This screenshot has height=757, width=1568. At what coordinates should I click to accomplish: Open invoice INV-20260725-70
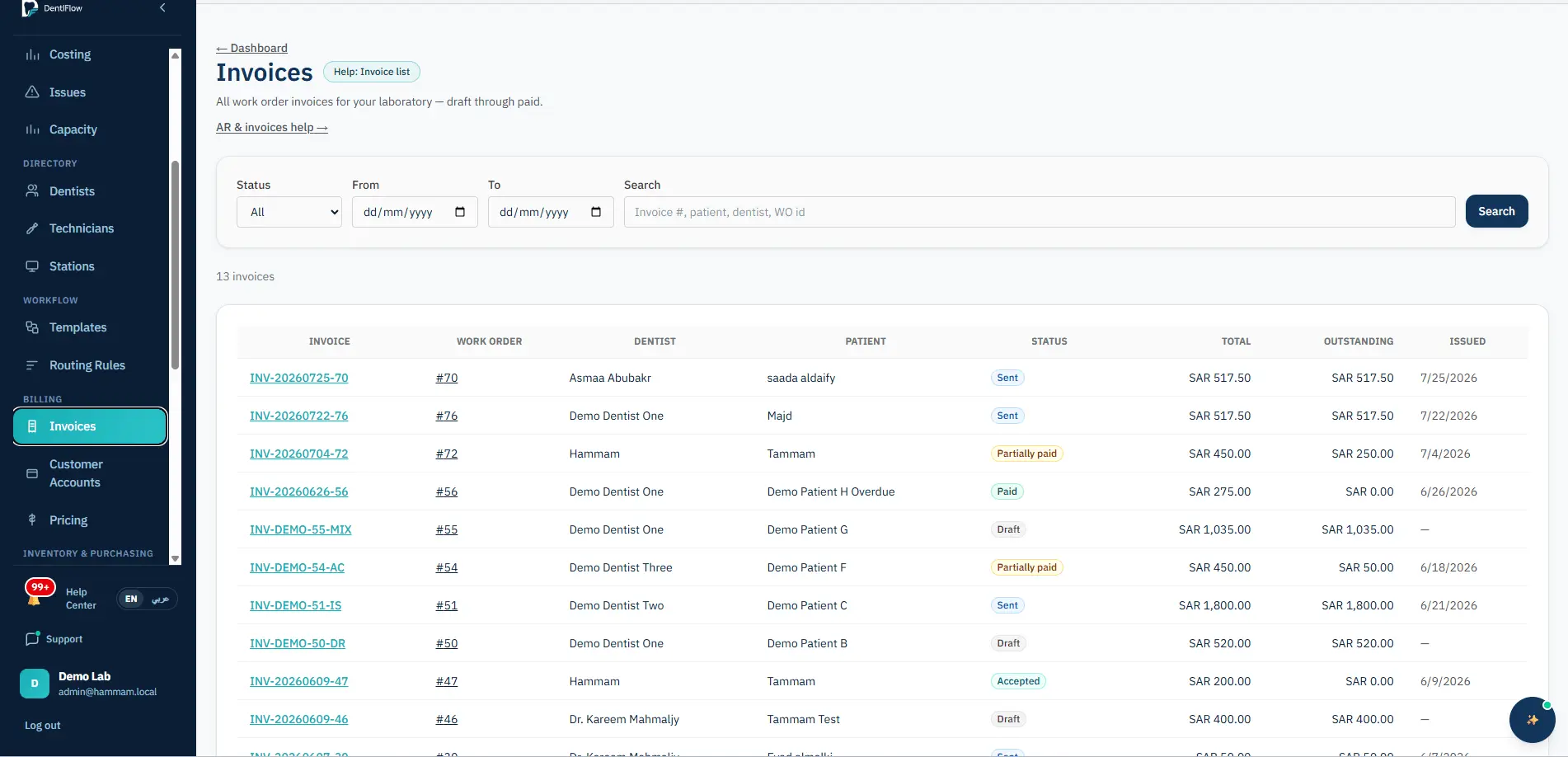point(299,378)
